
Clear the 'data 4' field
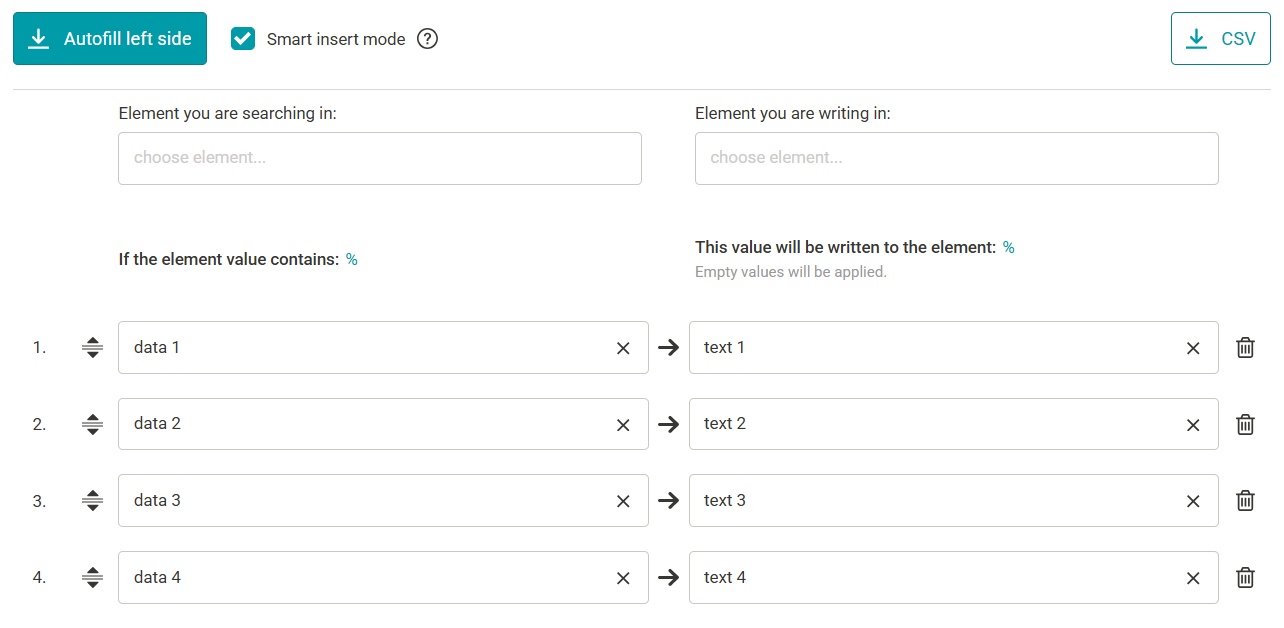coord(623,578)
